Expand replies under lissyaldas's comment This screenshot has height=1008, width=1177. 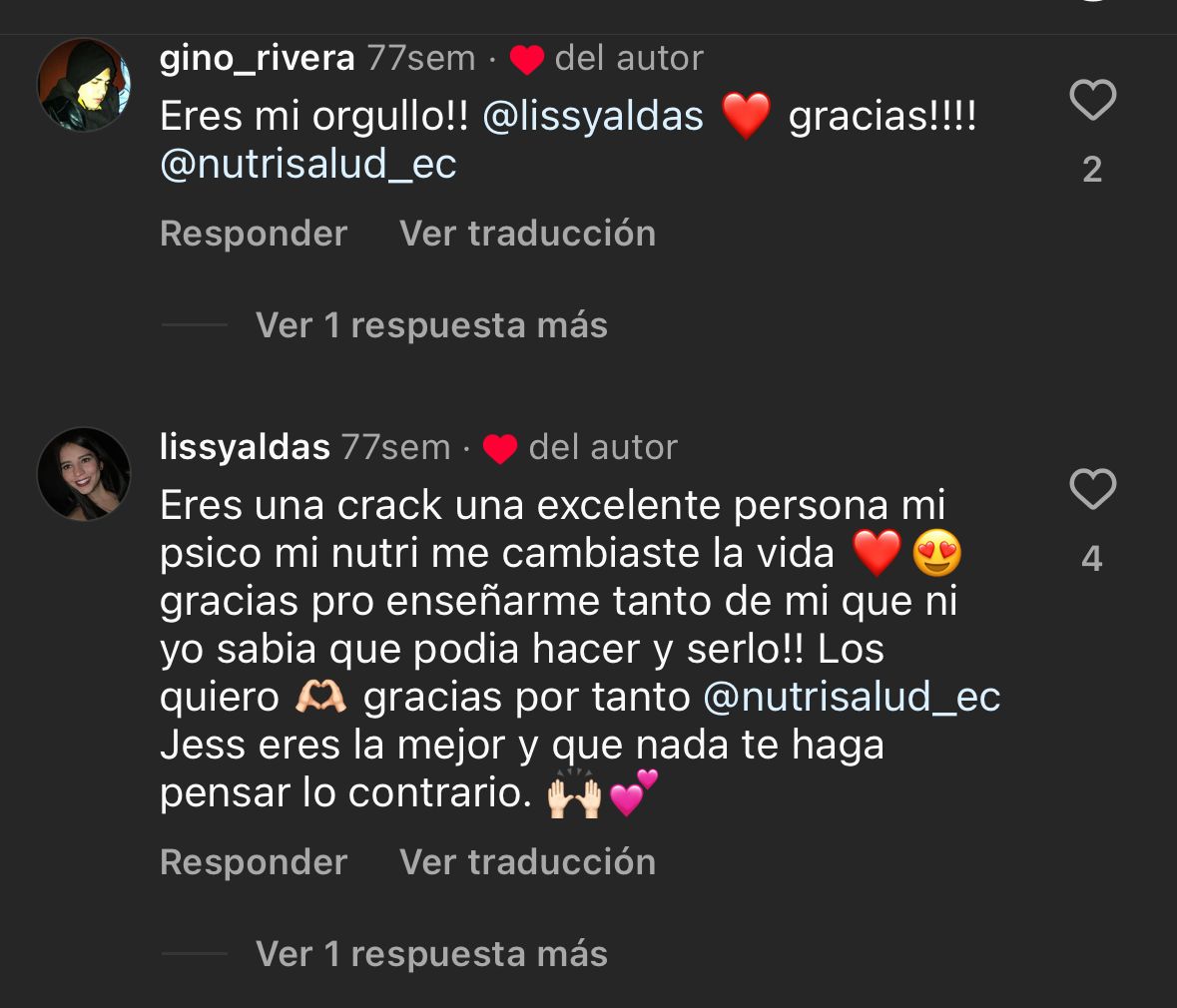[431, 954]
